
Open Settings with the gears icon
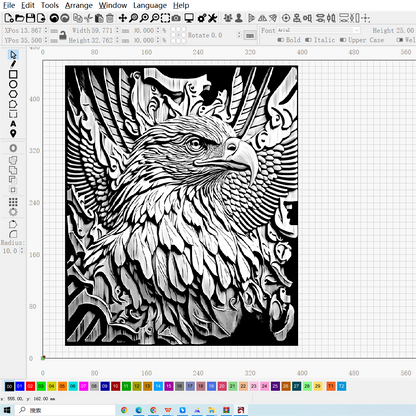coord(202,18)
